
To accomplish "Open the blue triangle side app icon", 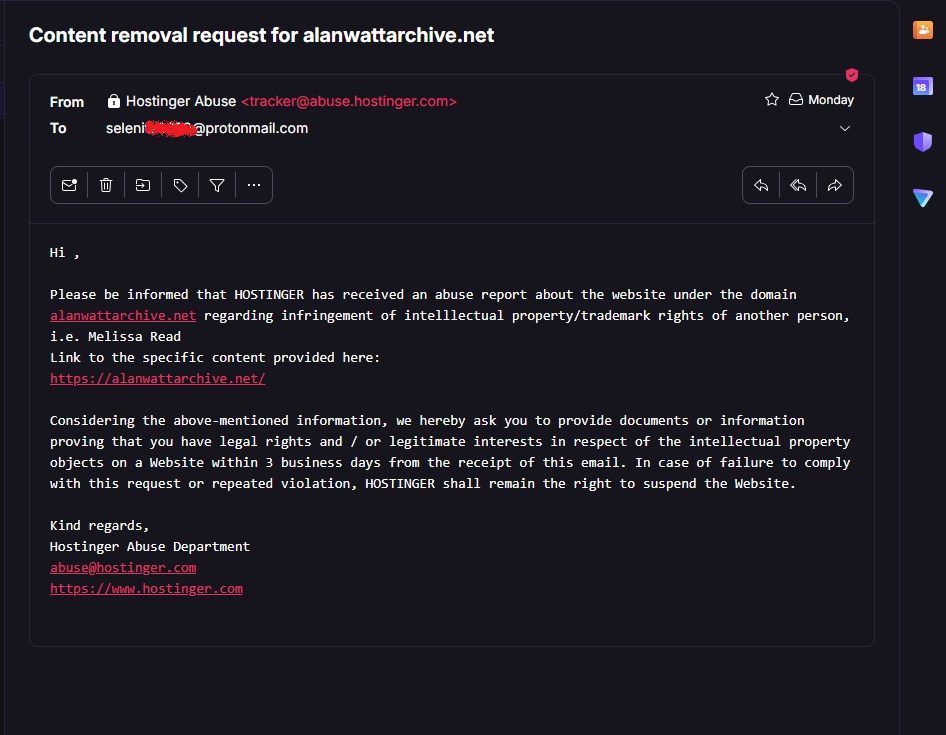I will coord(922,197).
